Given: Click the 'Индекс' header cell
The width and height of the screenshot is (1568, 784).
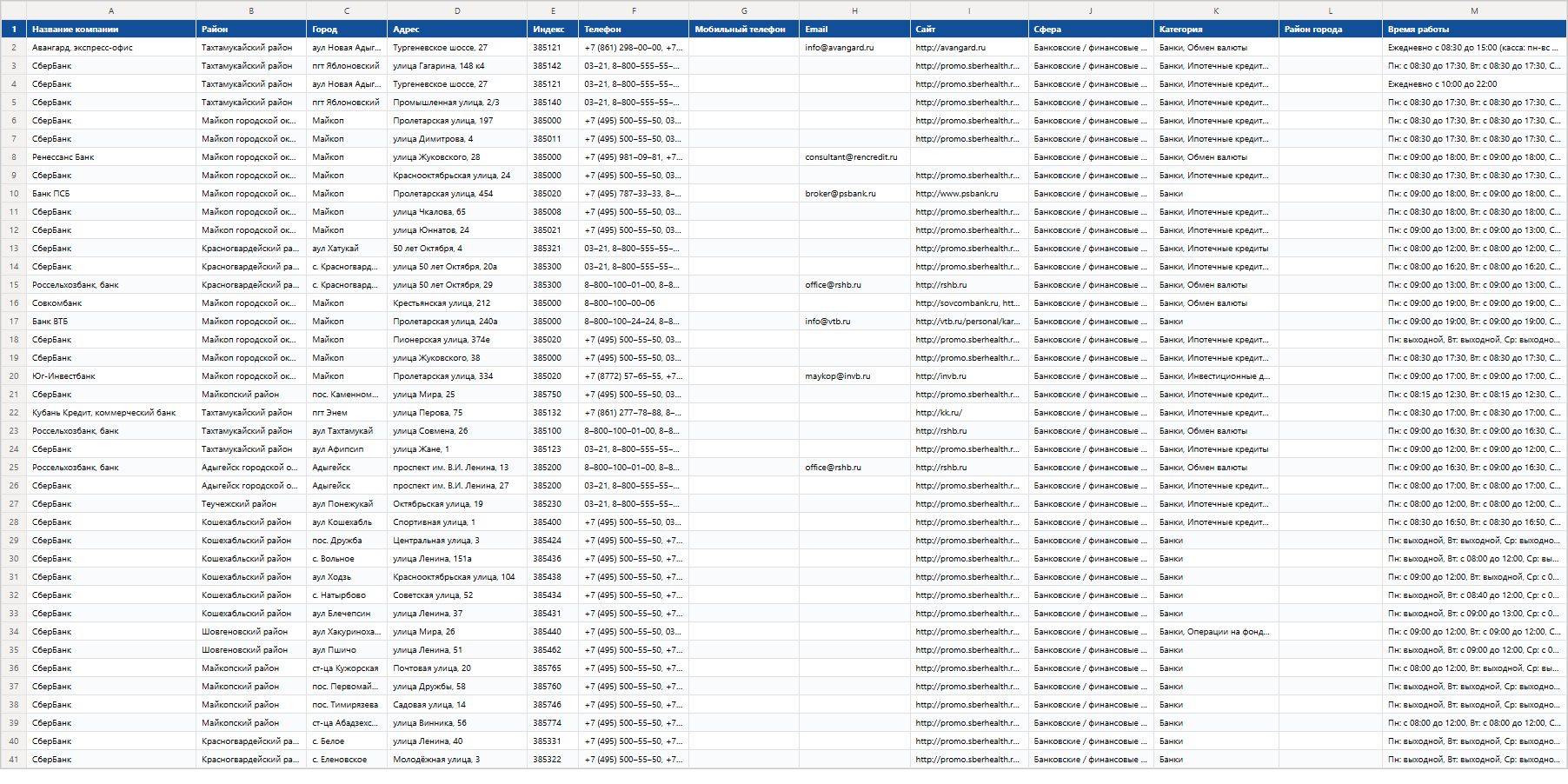Looking at the screenshot, I should pyautogui.click(x=553, y=30).
